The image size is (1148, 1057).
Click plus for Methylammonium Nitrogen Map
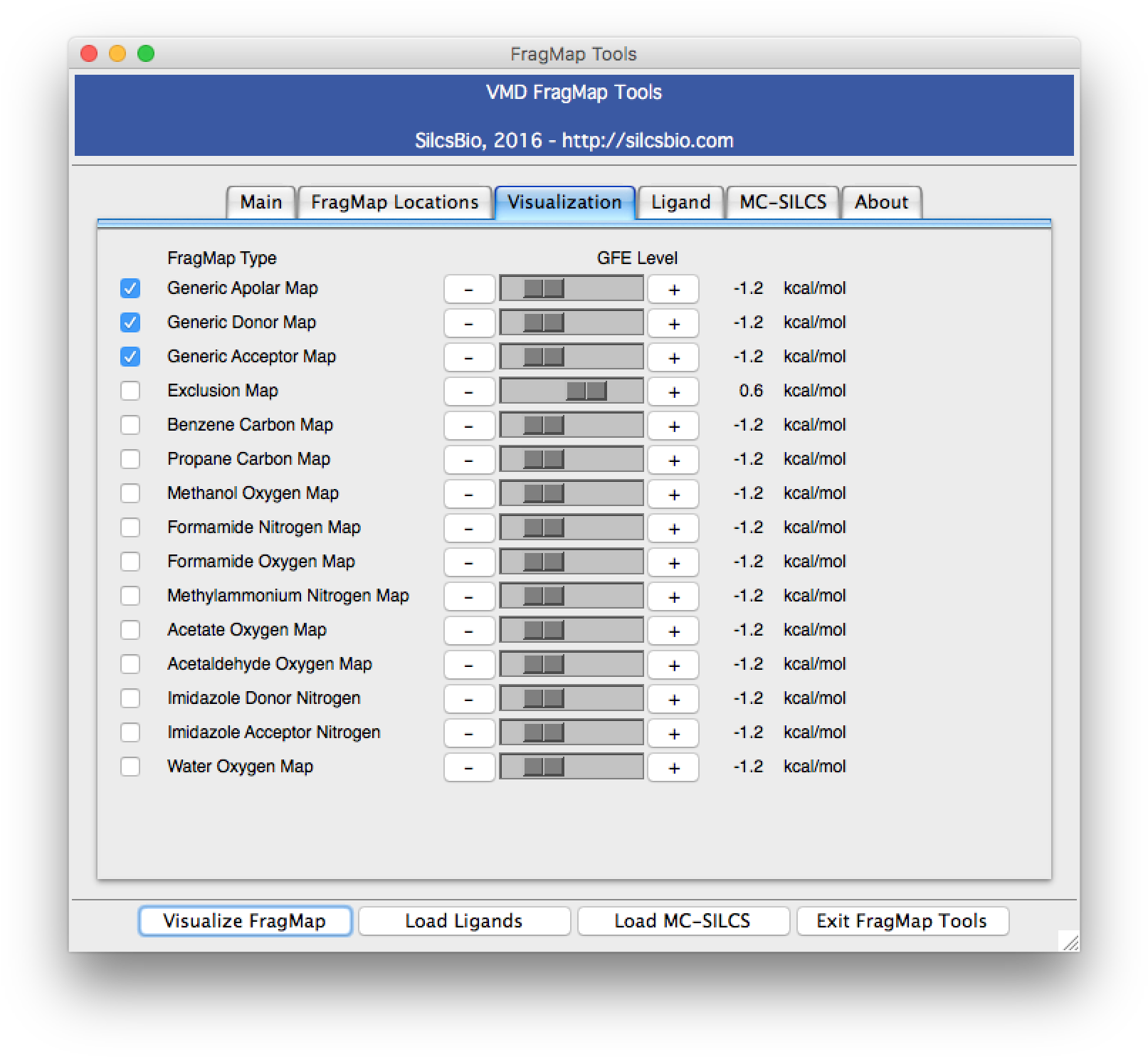click(x=673, y=596)
